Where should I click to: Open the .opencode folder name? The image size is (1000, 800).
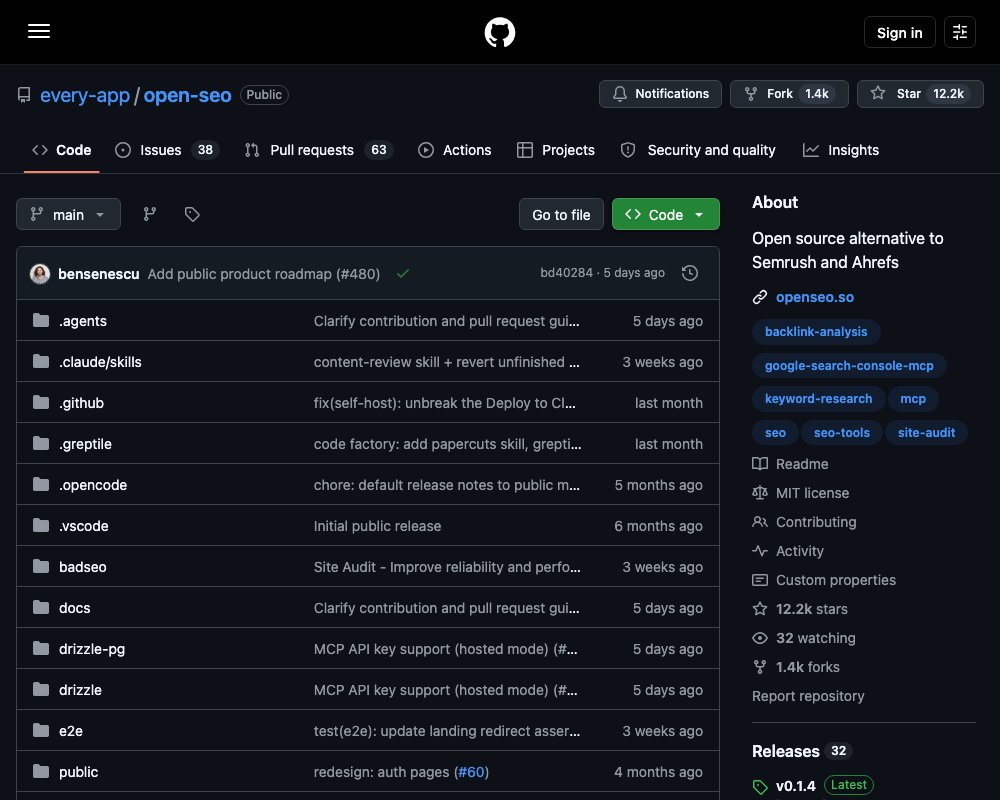pyautogui.click(x=92, y=485)
